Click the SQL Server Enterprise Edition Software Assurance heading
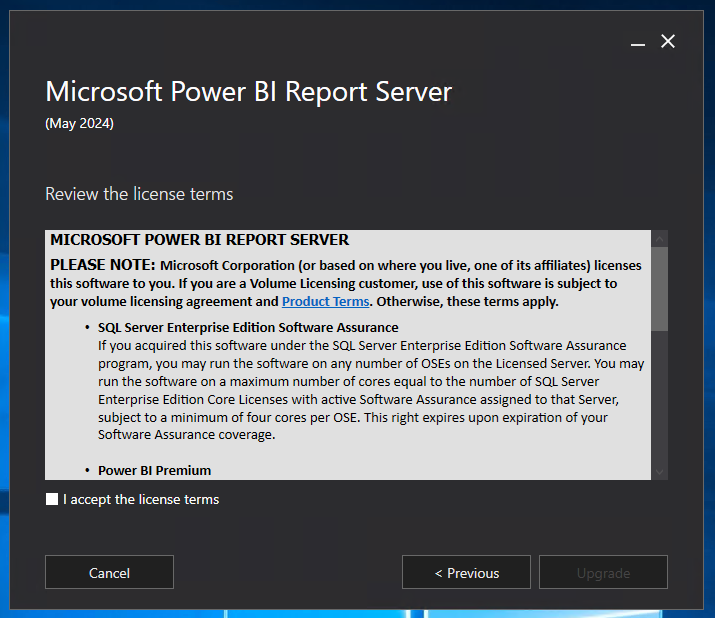This screenshot has height=618, width=715. pos(248,327)
